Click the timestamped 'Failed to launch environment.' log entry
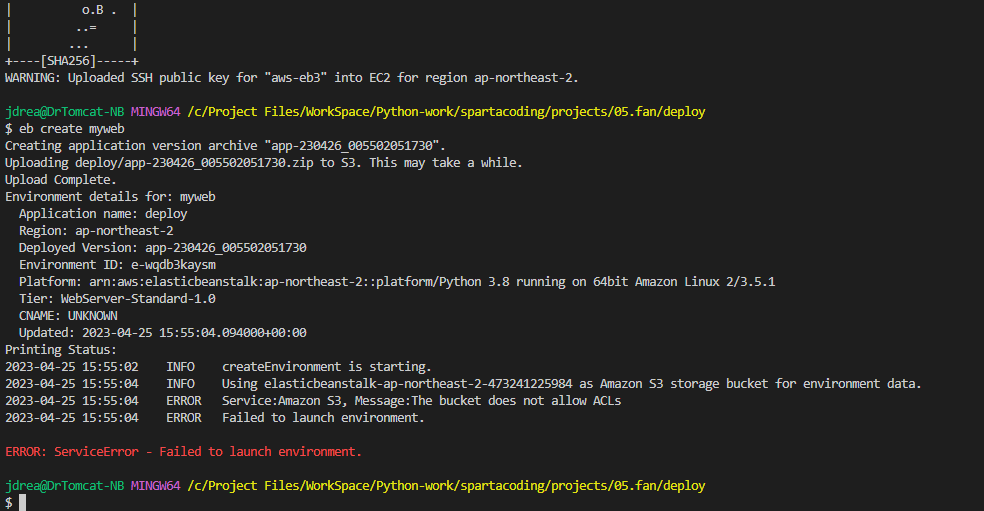 tap(215, 417)
